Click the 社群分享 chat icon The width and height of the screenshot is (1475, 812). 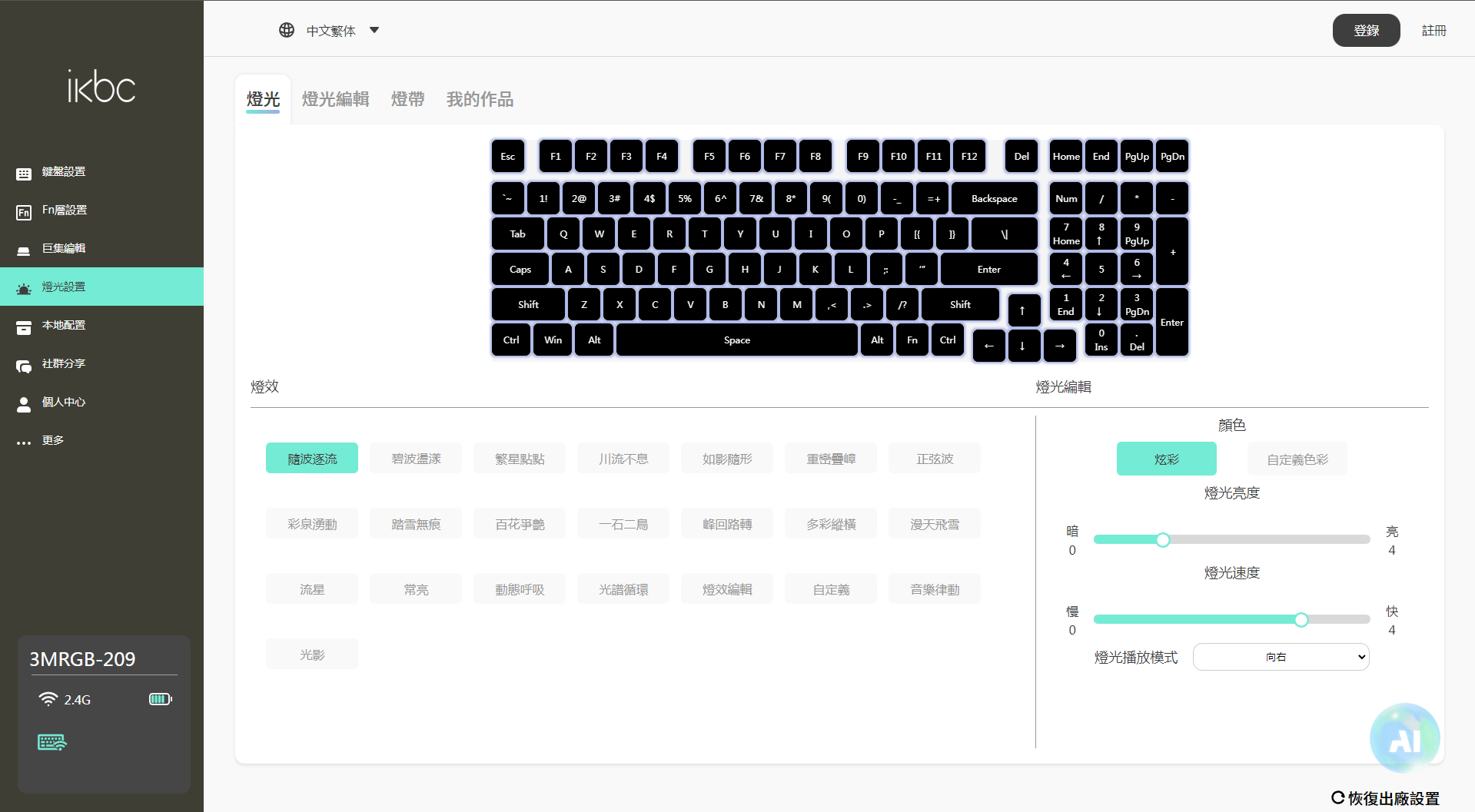[24, 366]
